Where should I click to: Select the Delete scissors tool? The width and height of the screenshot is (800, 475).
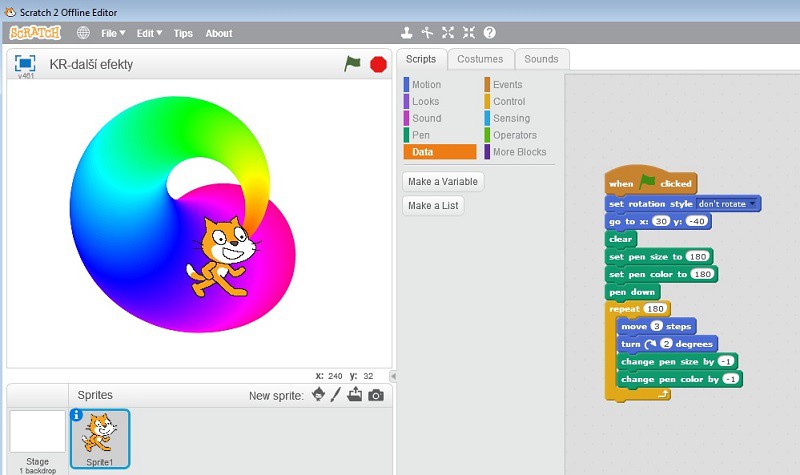427,33
